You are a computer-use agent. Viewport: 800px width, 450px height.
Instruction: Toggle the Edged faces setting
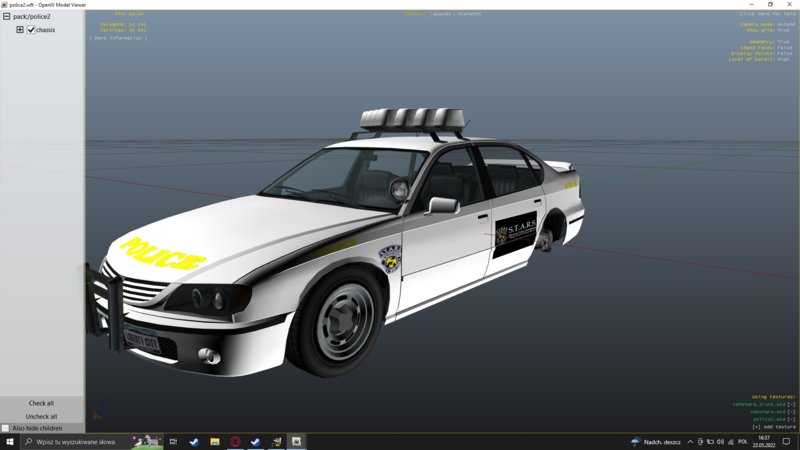[766, 47]
